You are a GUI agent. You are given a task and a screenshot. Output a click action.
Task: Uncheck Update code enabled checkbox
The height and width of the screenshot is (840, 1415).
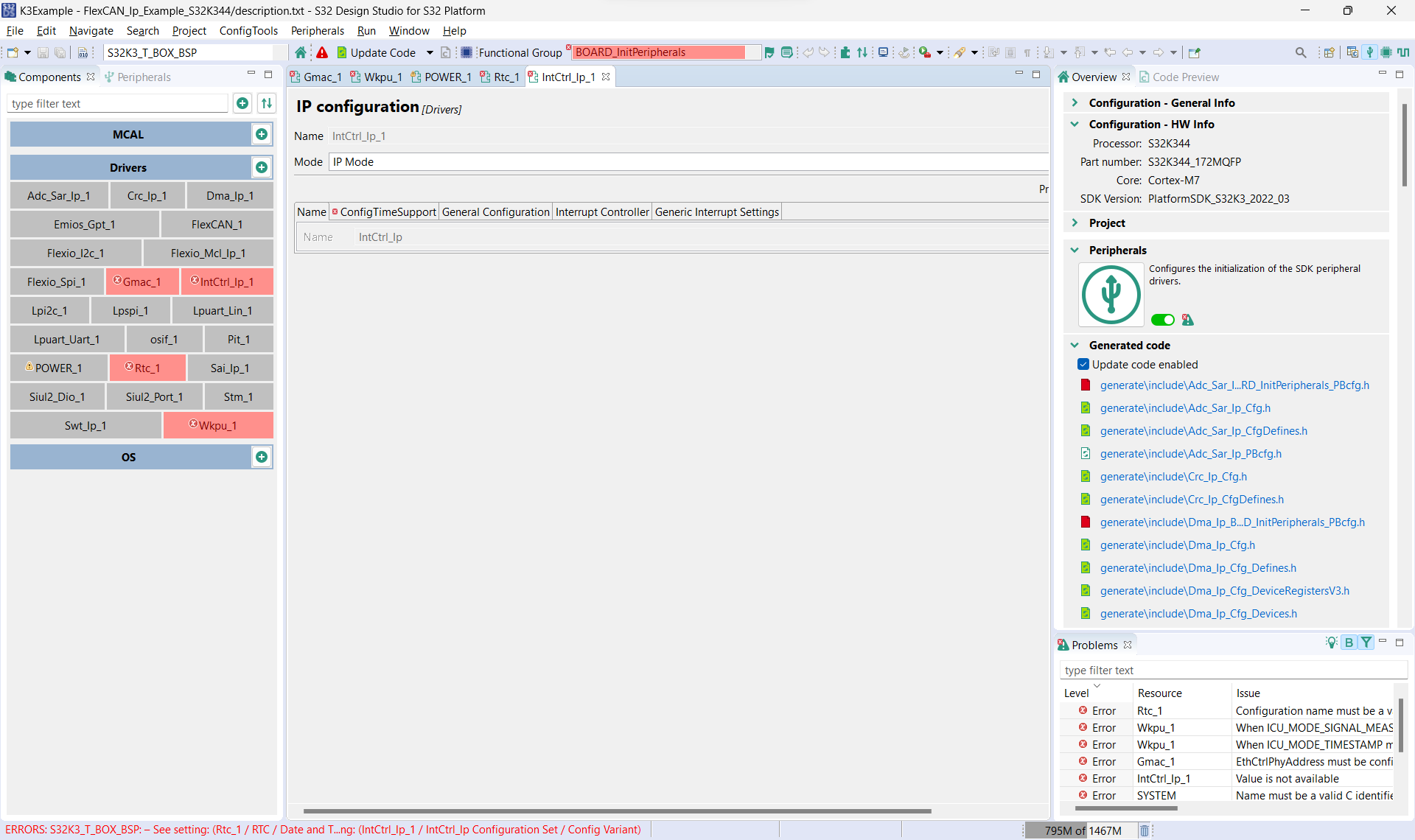click(x=1083, y=364)
